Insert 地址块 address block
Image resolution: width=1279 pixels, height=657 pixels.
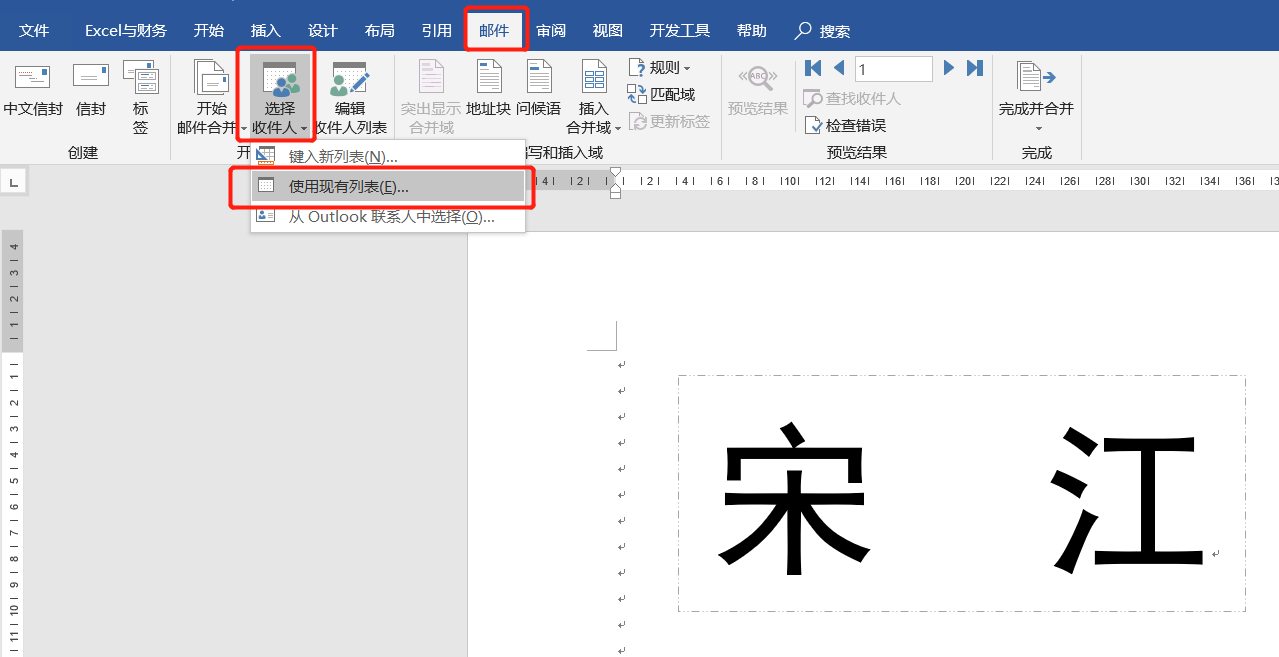[x=488, y=90]
